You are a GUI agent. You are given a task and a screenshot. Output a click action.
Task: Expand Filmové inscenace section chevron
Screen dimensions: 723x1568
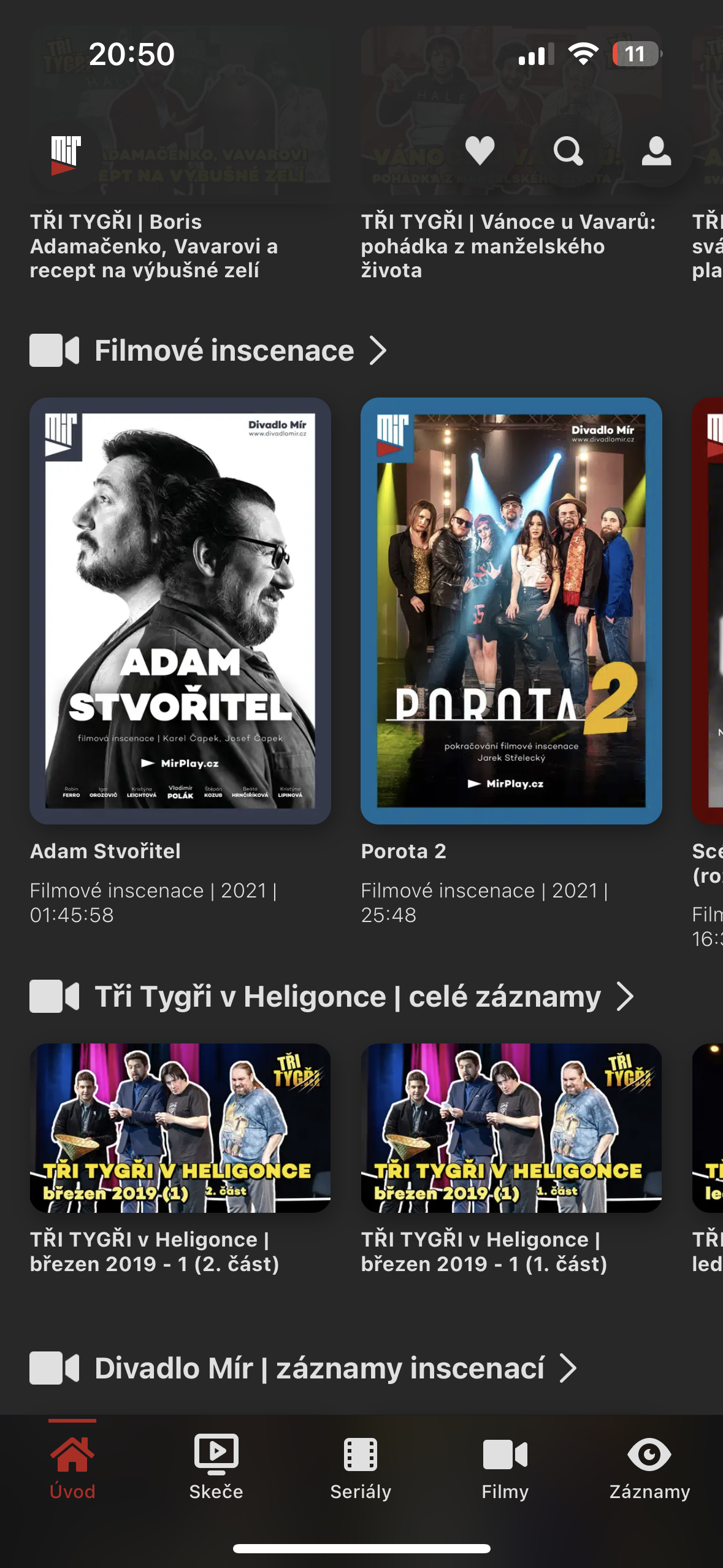tap(378, 351)
